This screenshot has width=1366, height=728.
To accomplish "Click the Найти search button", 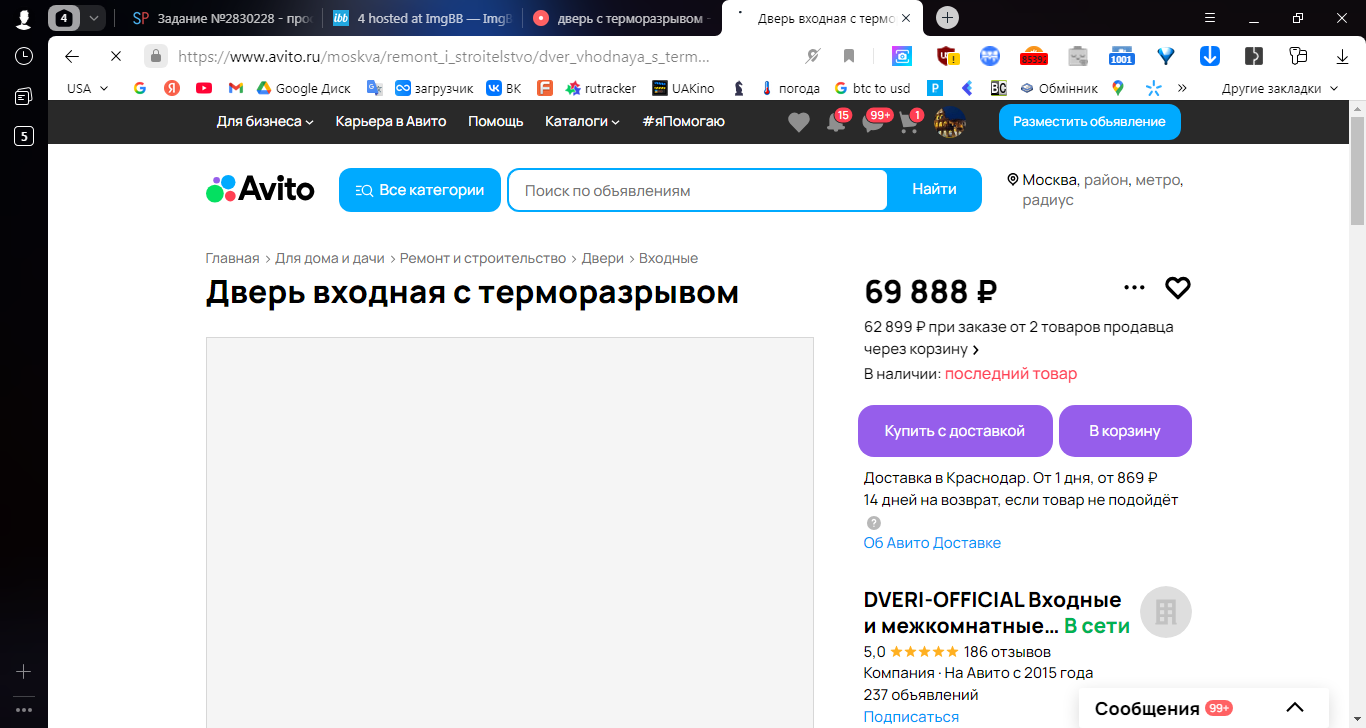I will (934, 190).
